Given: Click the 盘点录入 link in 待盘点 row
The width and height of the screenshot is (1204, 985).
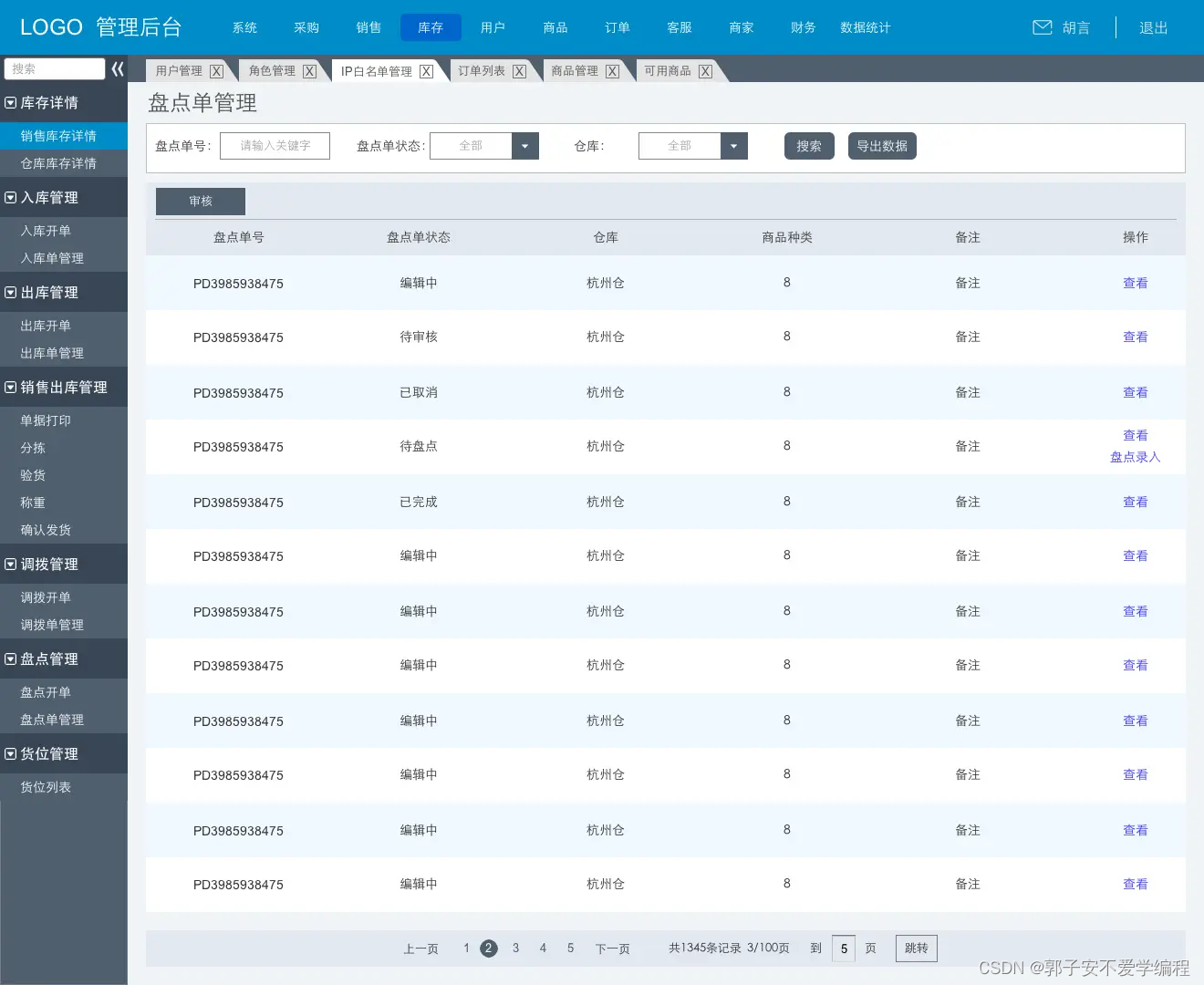Looking at the screenshot, I should [x=1135, y=457].
